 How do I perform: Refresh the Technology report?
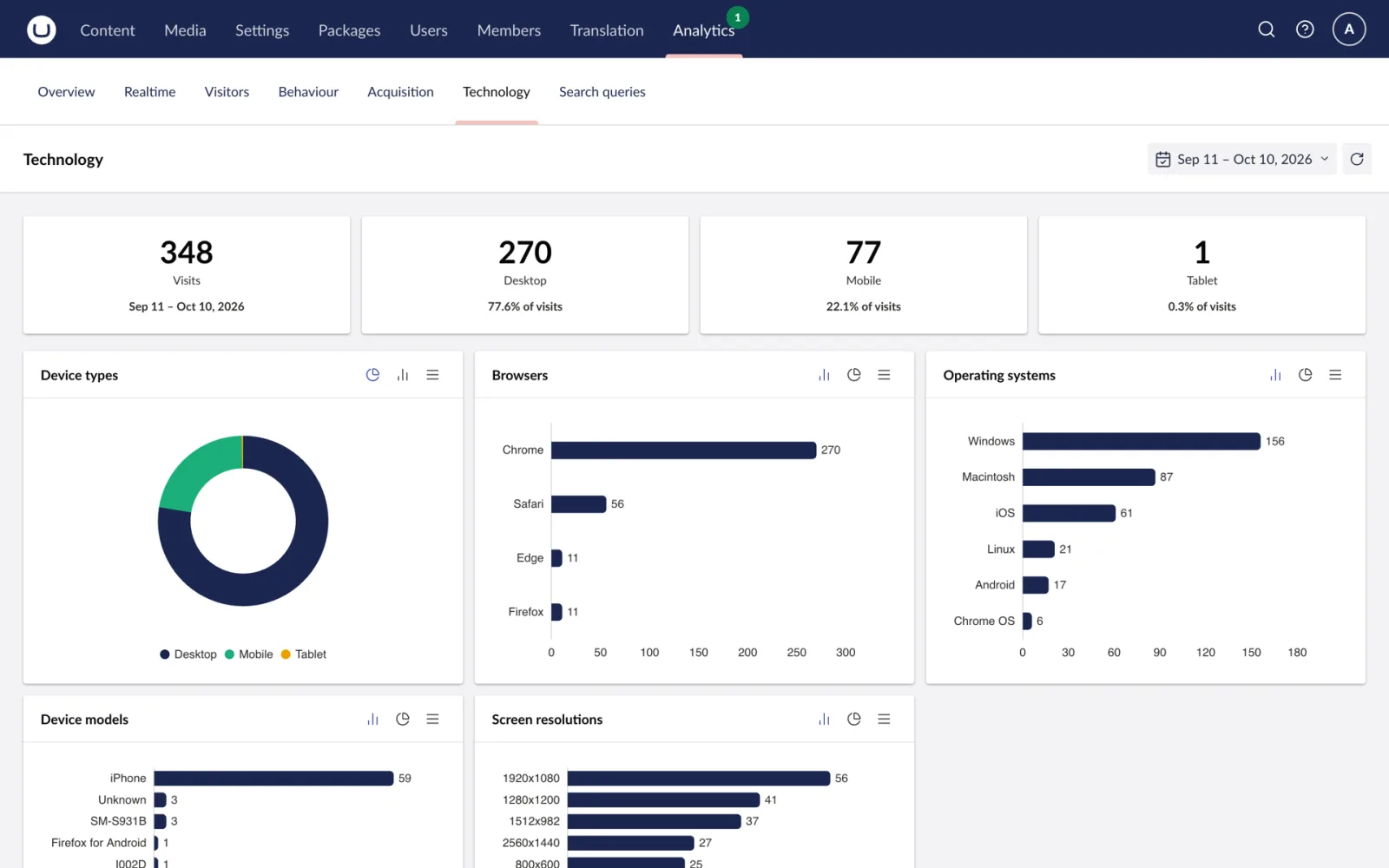tap(1357, 159)
